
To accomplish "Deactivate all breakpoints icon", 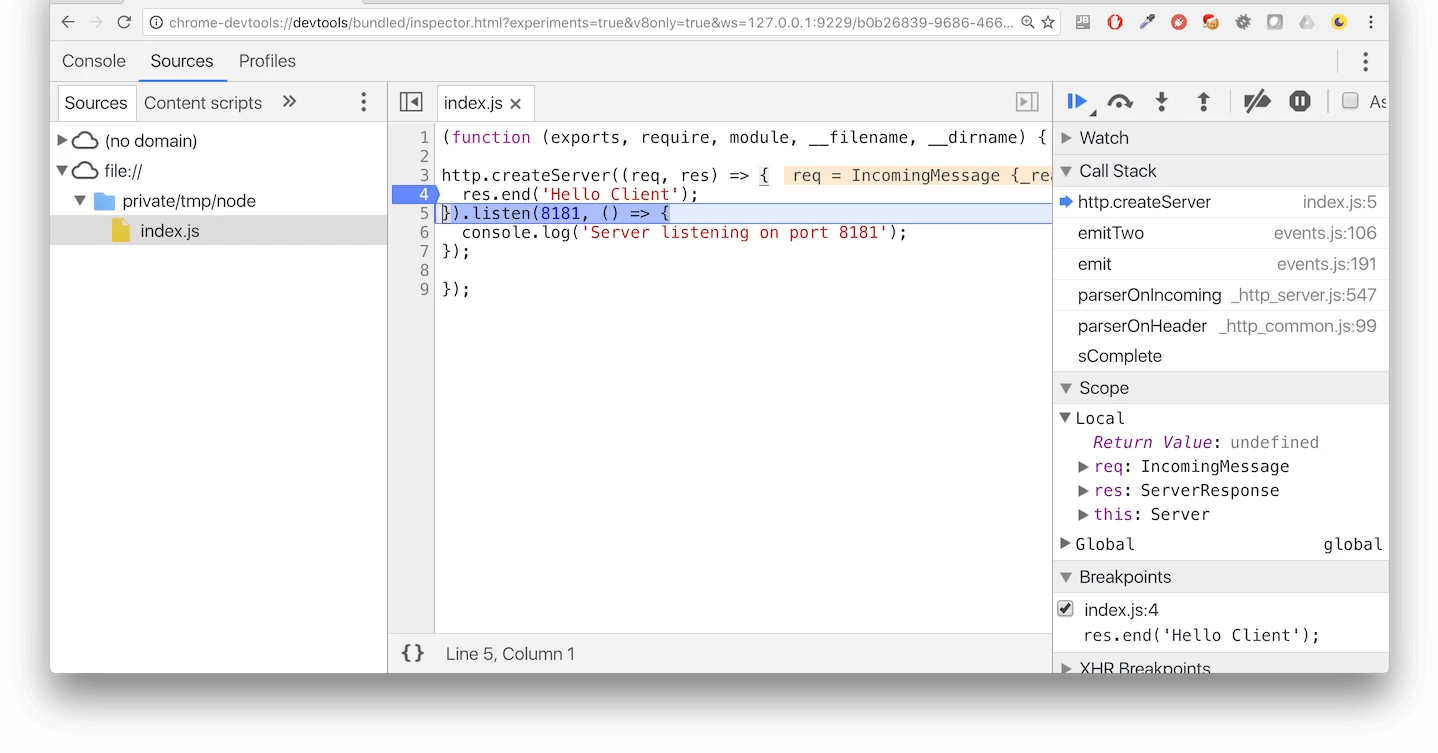I will [1256, 101].
